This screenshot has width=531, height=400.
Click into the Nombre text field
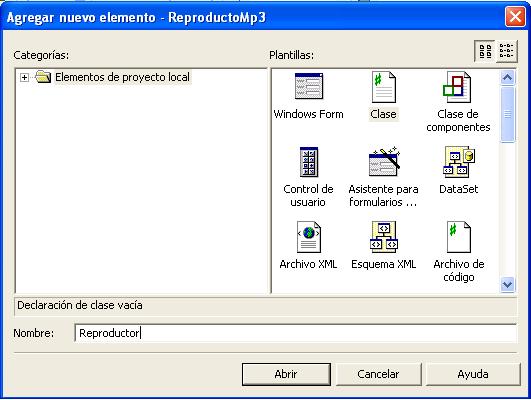296,333
